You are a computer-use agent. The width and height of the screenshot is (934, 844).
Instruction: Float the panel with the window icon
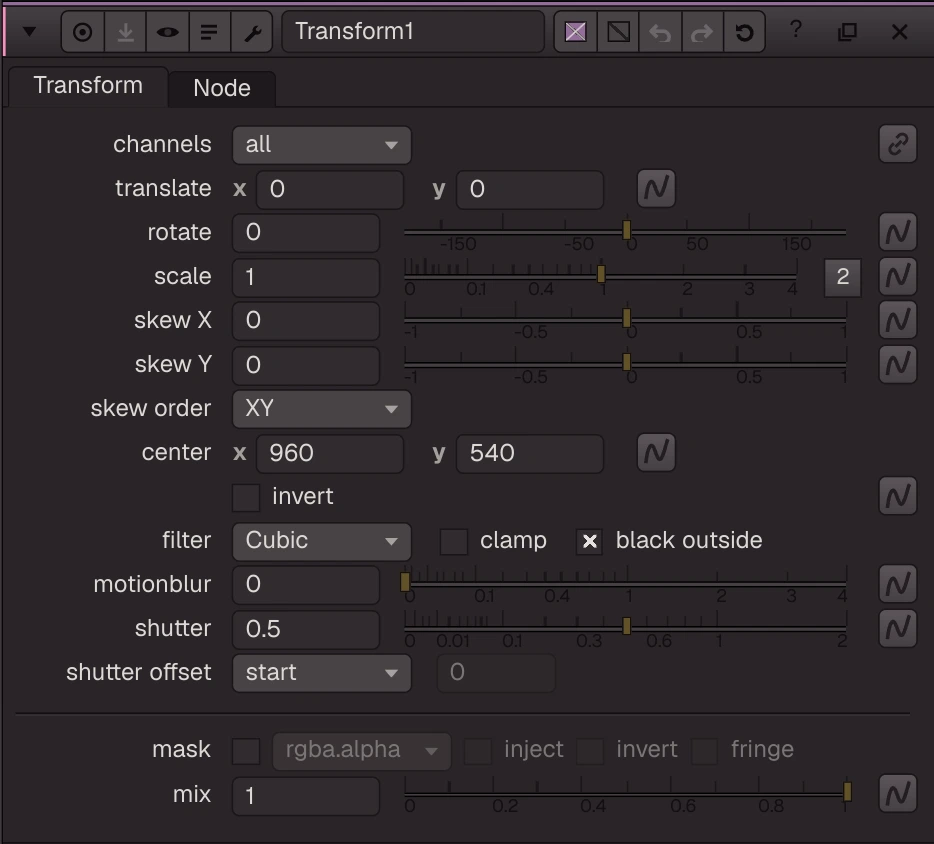coord(847,32)
